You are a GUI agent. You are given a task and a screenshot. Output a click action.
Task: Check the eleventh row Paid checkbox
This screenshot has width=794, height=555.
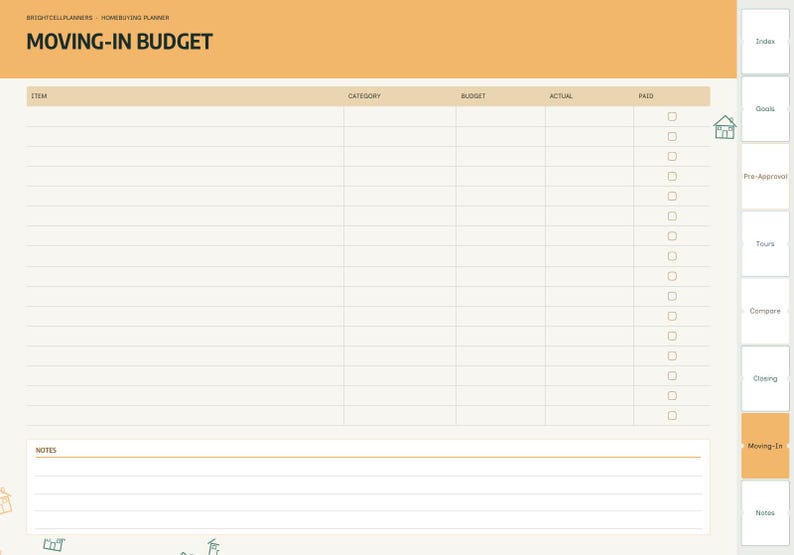point(672,316)
